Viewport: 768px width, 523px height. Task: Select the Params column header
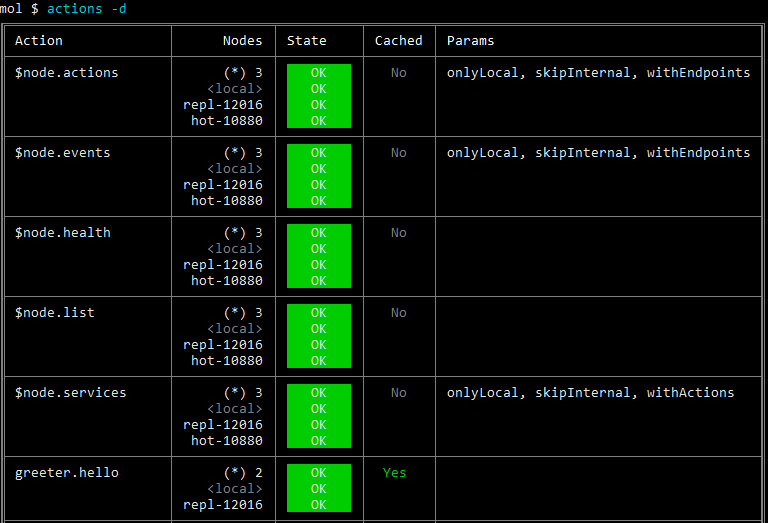[470, 41]
